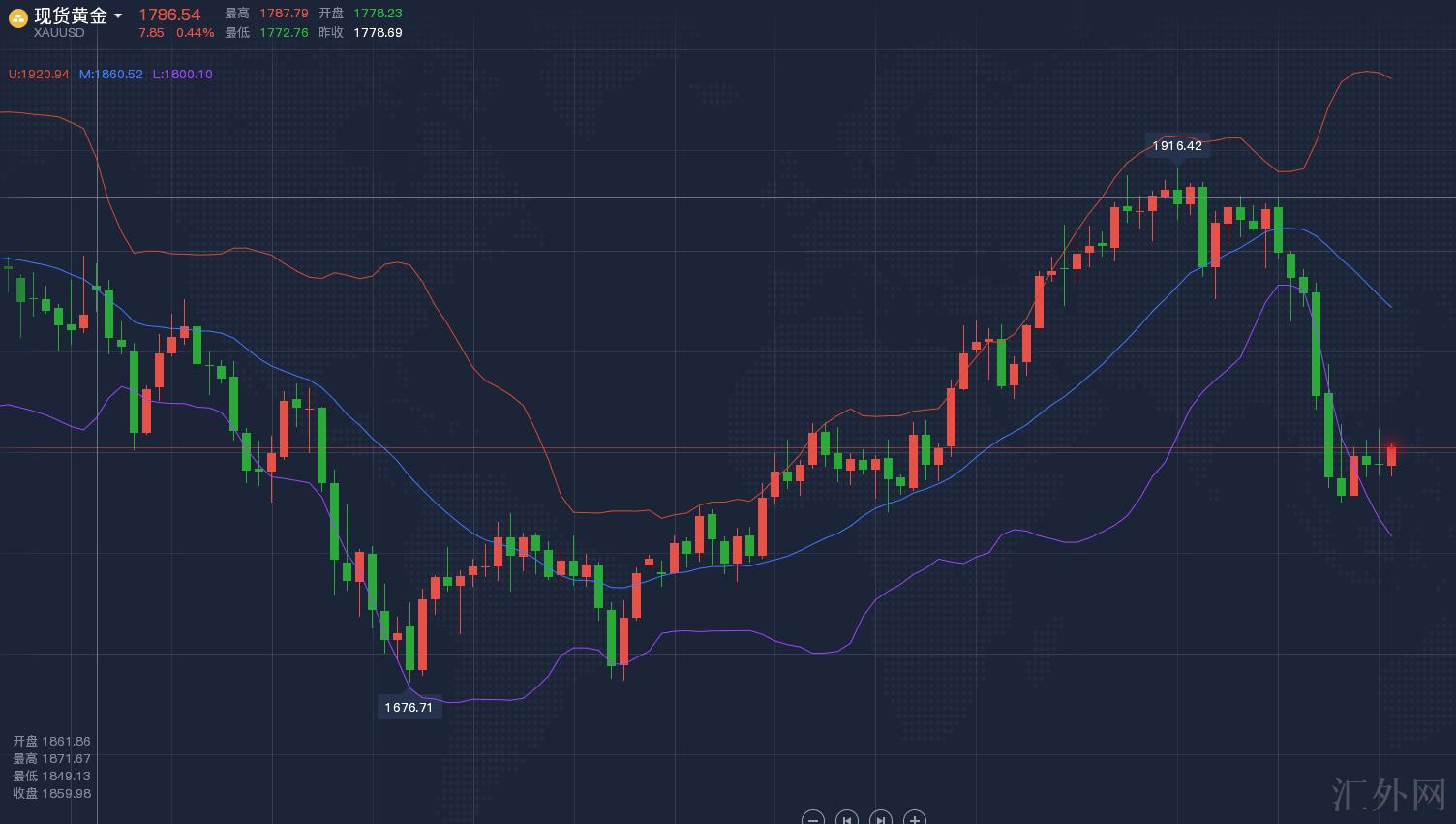Click the 1676.71 low price marker
The image size is (1456, 824).
click(x=409, y=708)
